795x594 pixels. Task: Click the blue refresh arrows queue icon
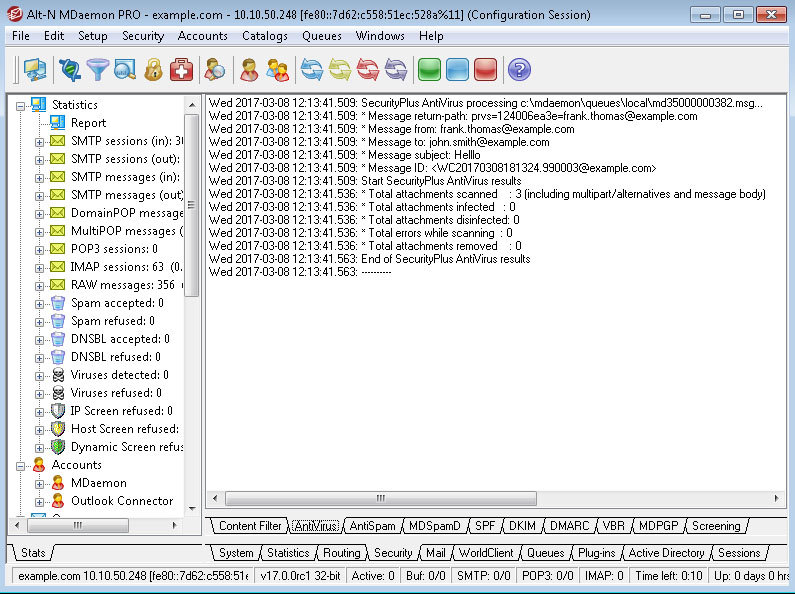[x=312, y=69]
